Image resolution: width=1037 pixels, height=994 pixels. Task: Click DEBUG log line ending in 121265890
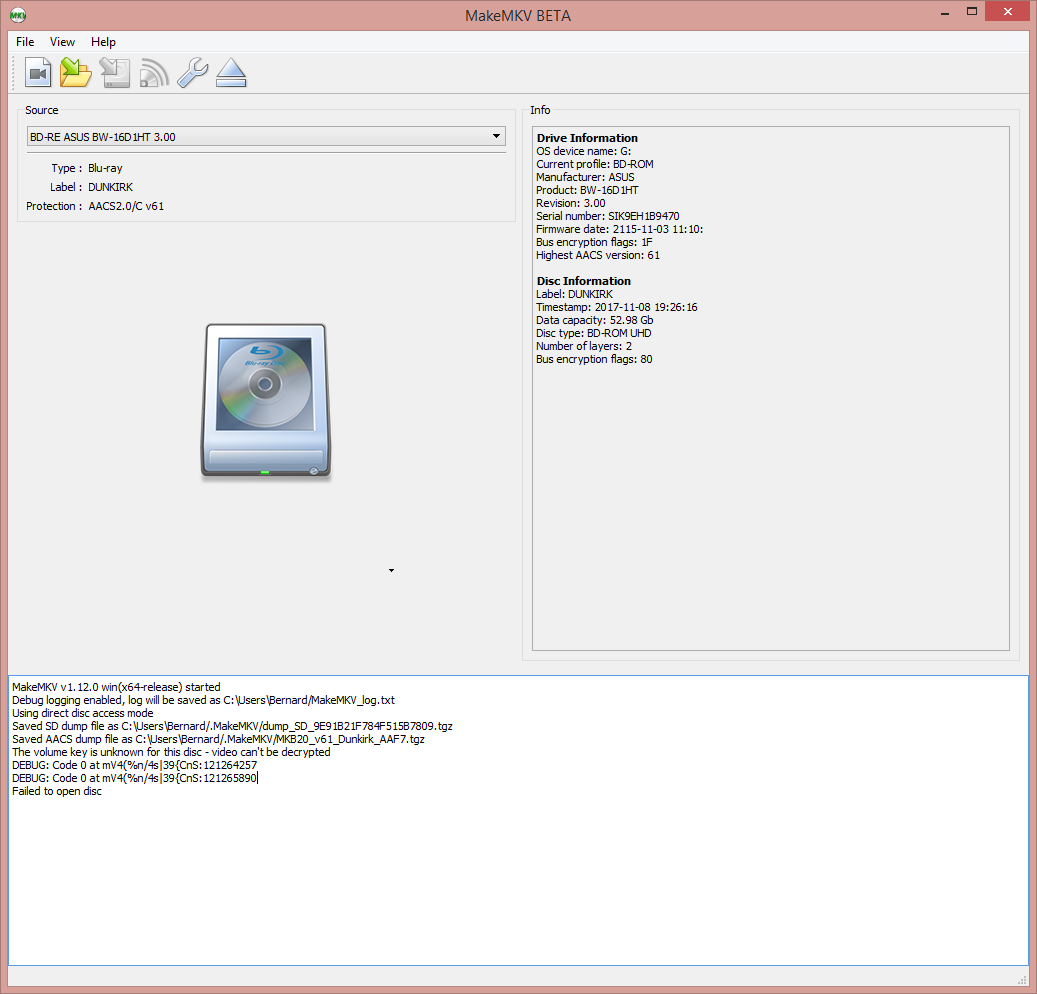[x=134, y=778]
